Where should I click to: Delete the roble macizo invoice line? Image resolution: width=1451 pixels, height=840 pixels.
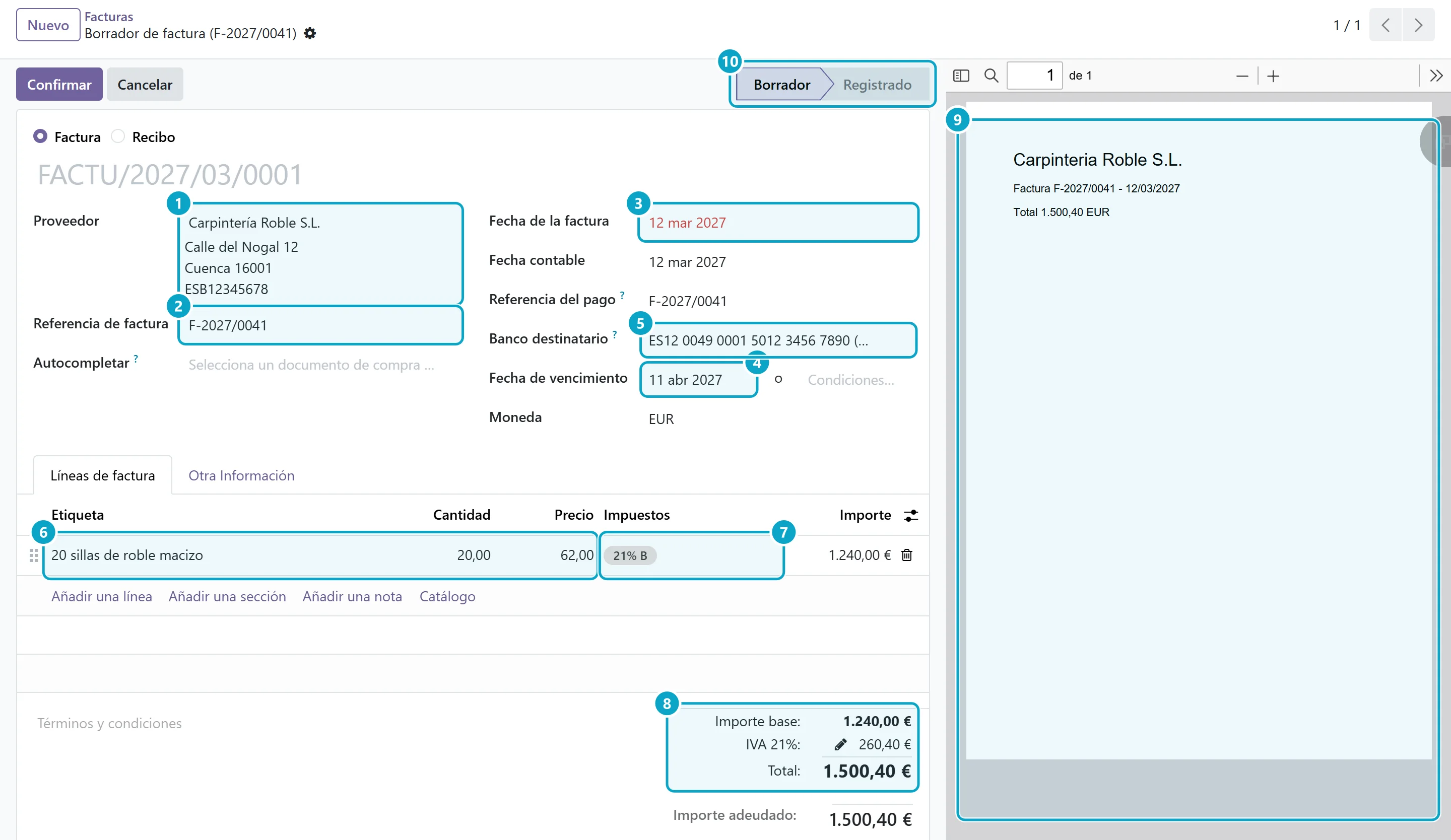906,554
